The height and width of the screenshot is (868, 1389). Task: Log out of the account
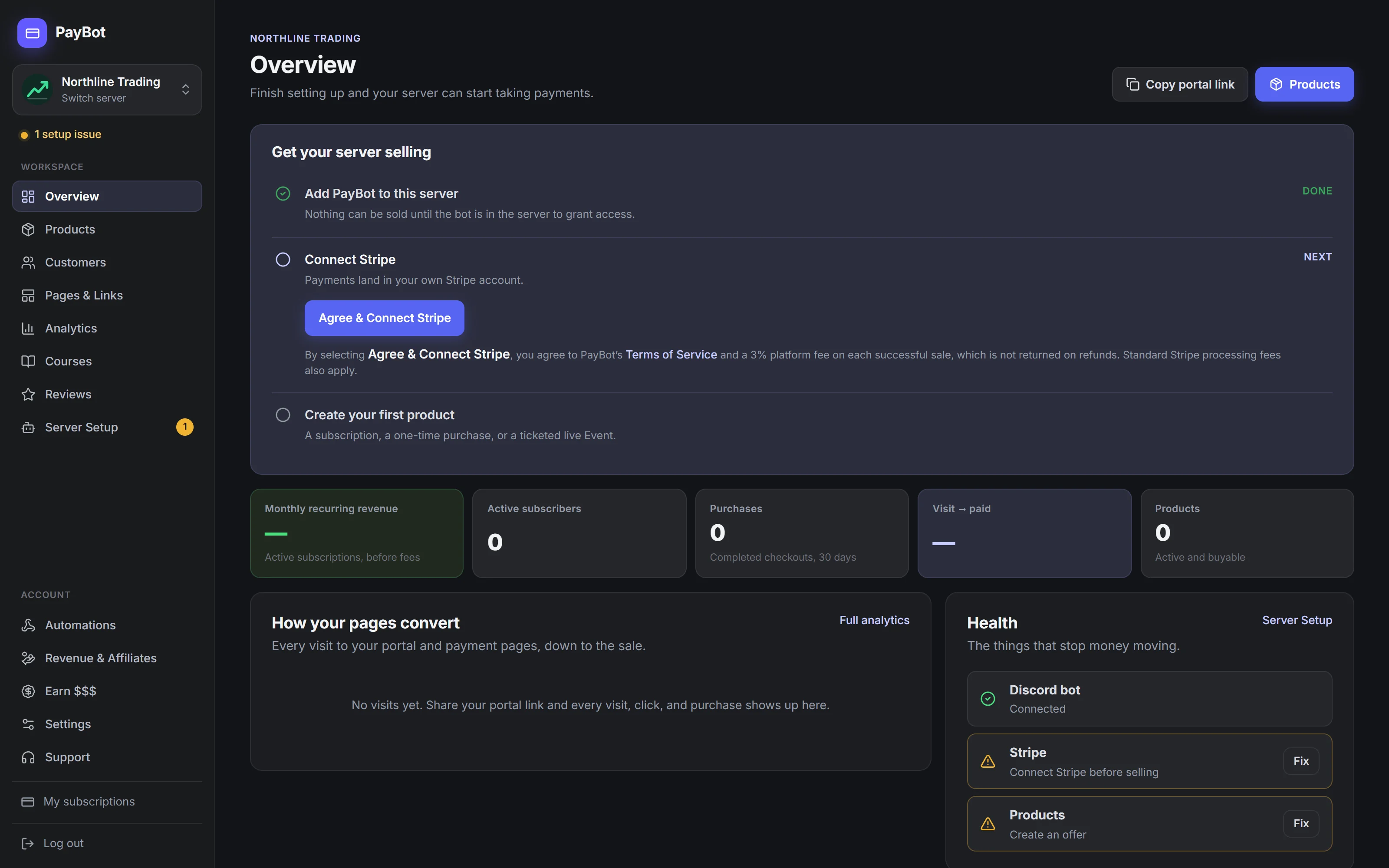(x=107, y=843)
